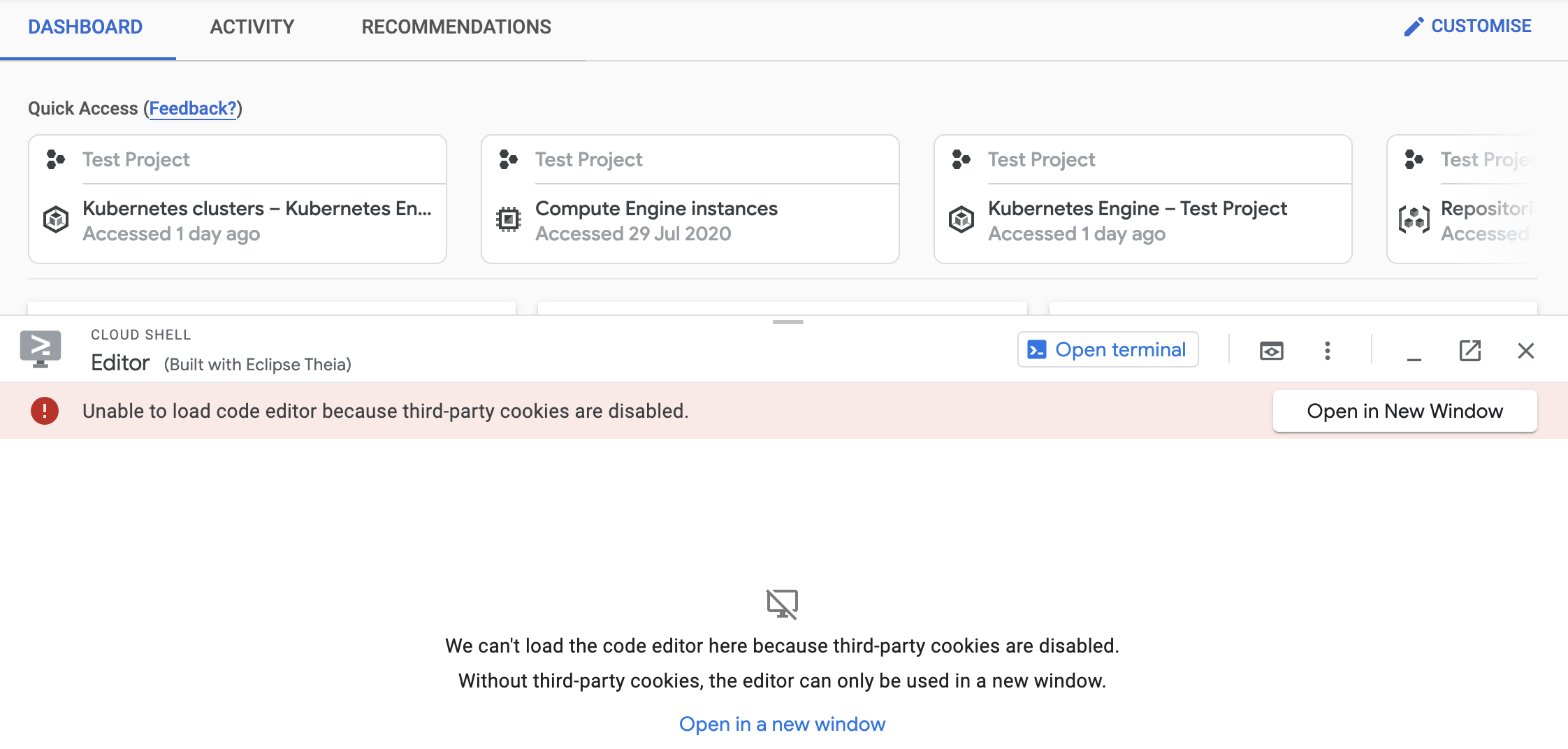
Task: Open web preview from Cloud Shell toolbar
Action: pyautogui.click(x=1272, y=350)
